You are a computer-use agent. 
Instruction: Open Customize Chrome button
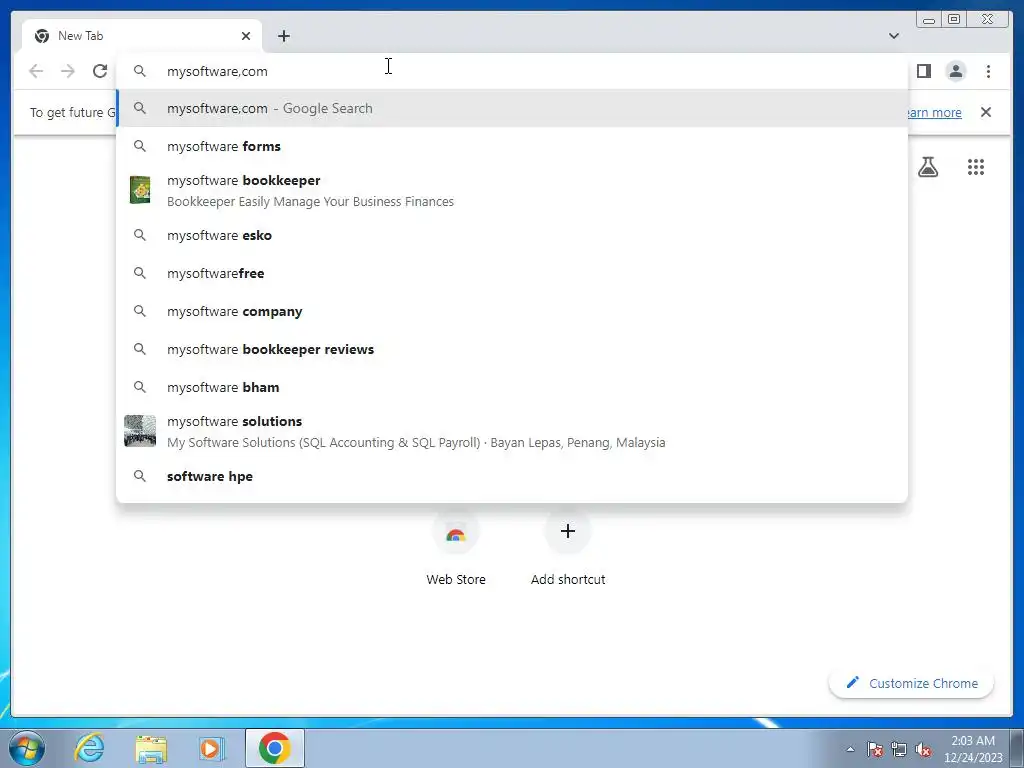911,683
